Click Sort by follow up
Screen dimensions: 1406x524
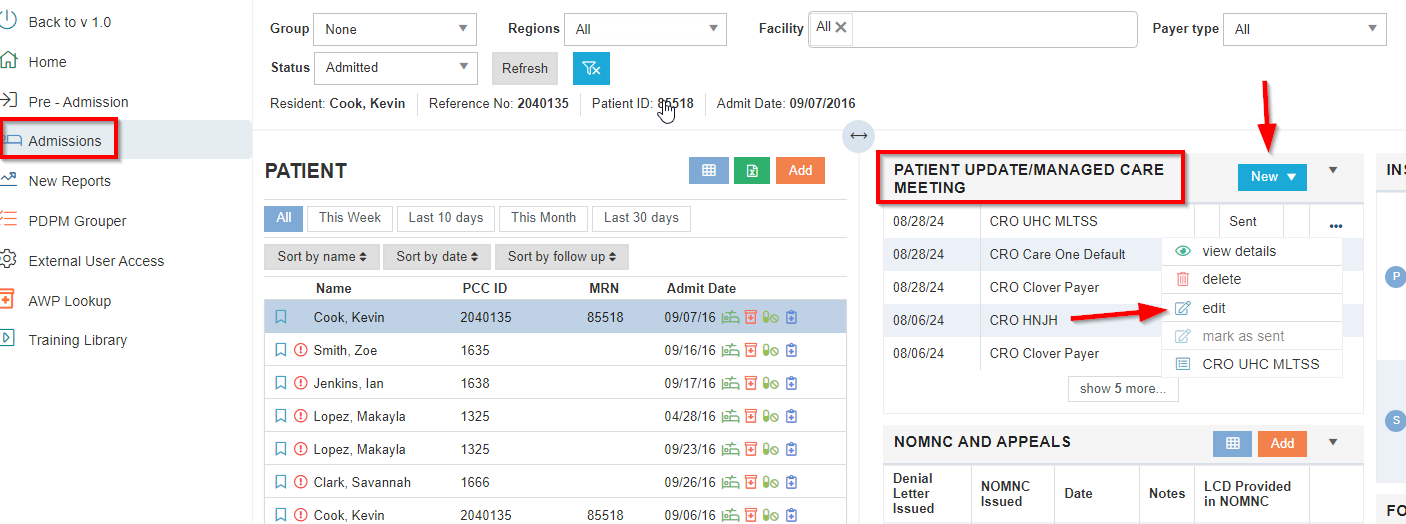[562, 257]
